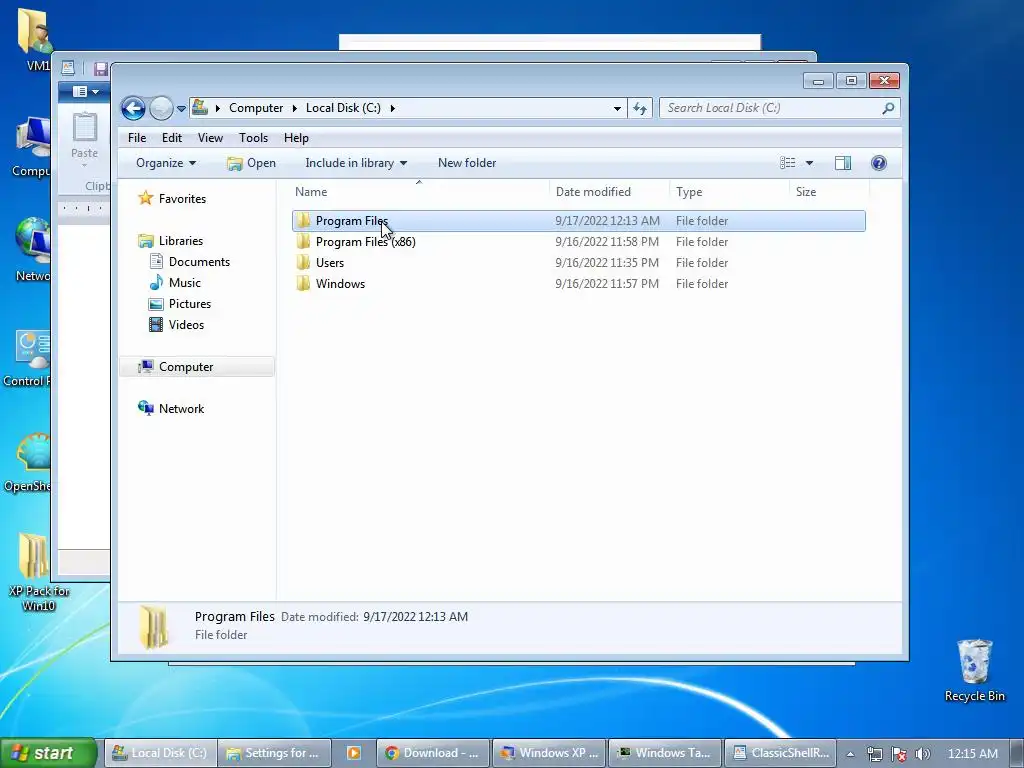
Task: Open WordPad application menu button in background
Action: [85, 91]
